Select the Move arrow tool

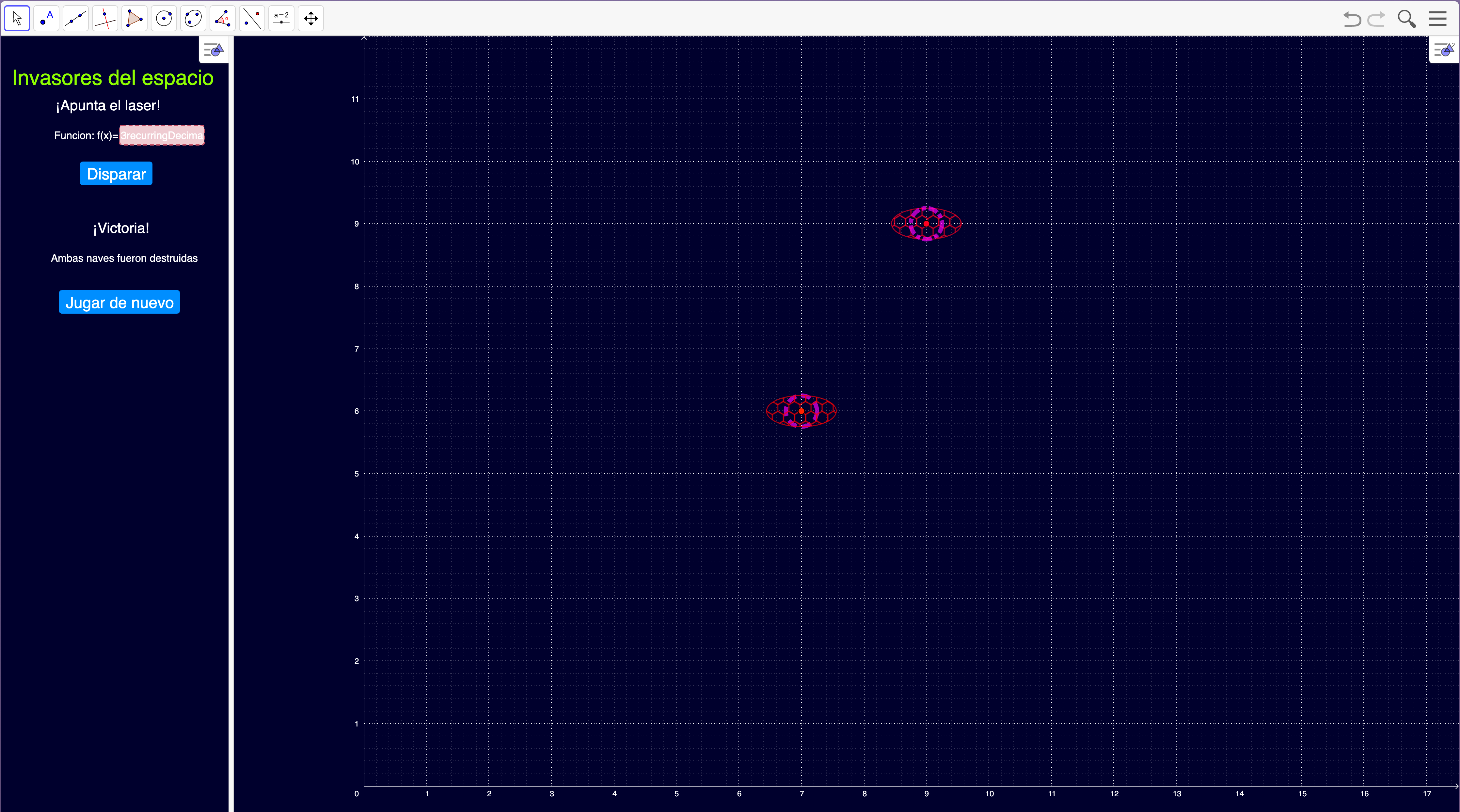pyautogui.click(x=17, y=19)
